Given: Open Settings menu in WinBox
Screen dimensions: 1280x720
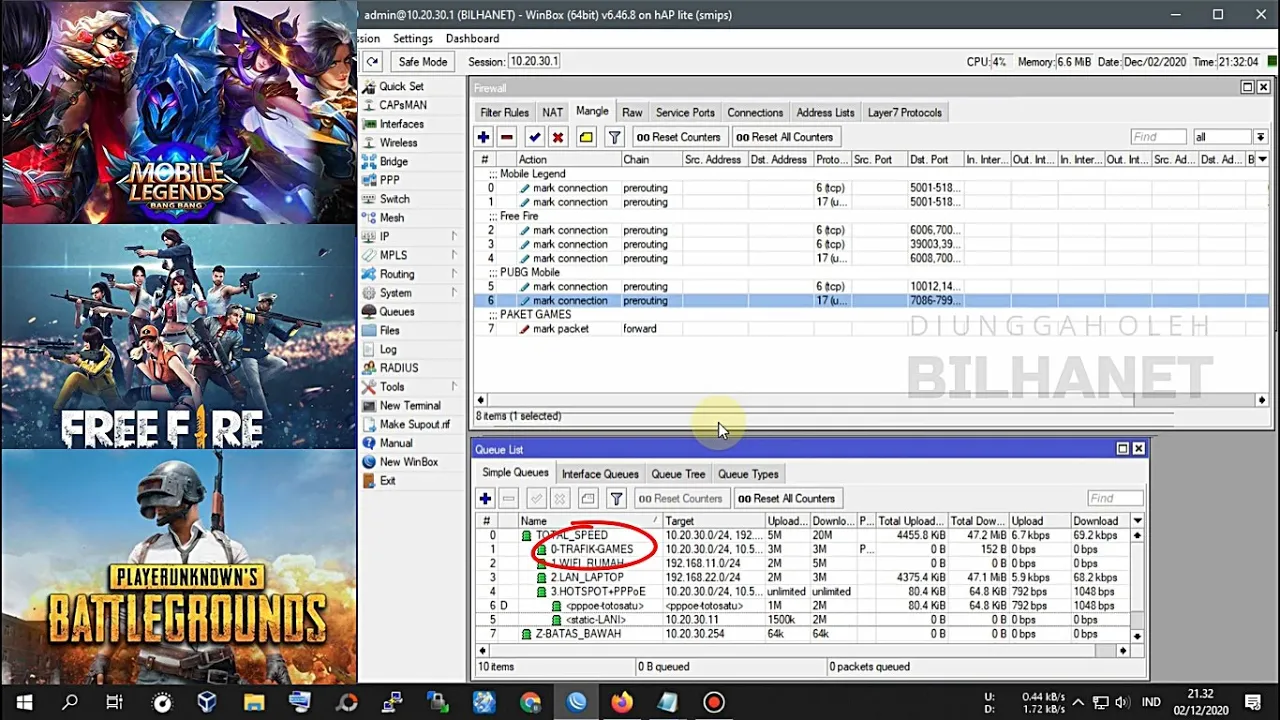Looking at the screenshot, I should point(413,38).
